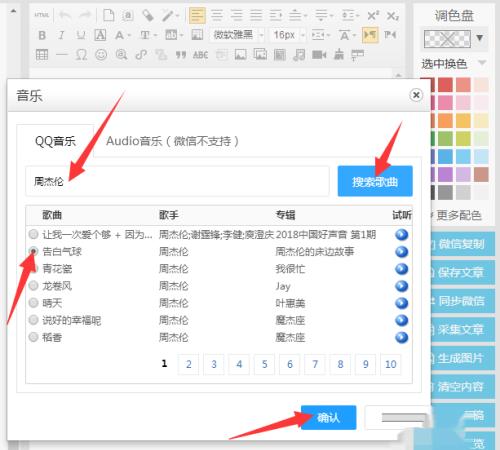Click the redo arrow icon
Screen dimensions: 500x450
[85, 15]
